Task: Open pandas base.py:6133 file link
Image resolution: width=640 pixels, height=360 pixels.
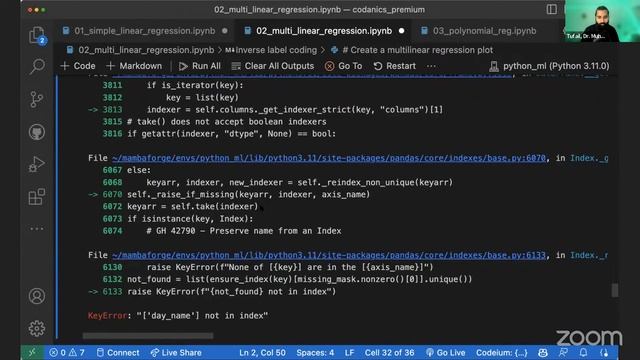Action: pyautogui.click(x=329, y=255)
